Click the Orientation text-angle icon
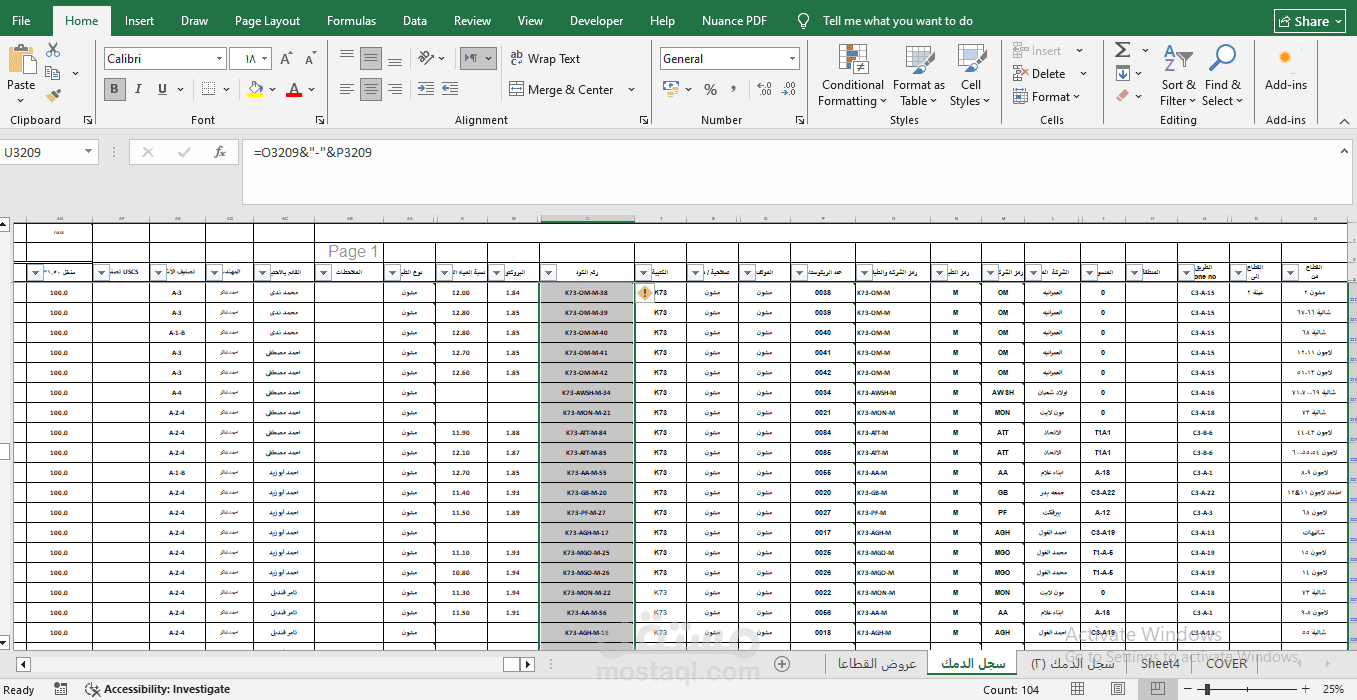 428,58
